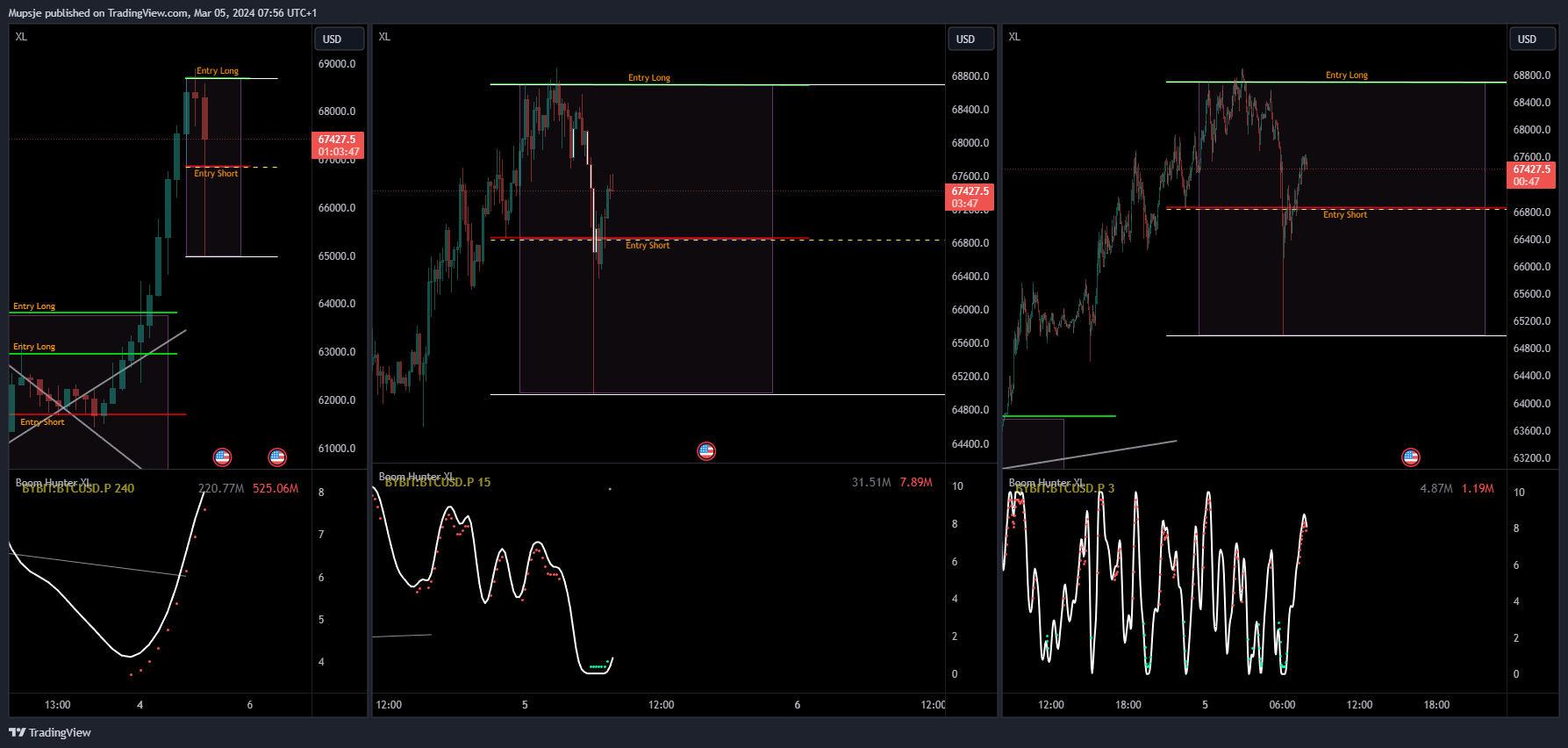
Task: Click the Boom Hunter XL indicator title in the 240 pane
Action: (53, 483)
